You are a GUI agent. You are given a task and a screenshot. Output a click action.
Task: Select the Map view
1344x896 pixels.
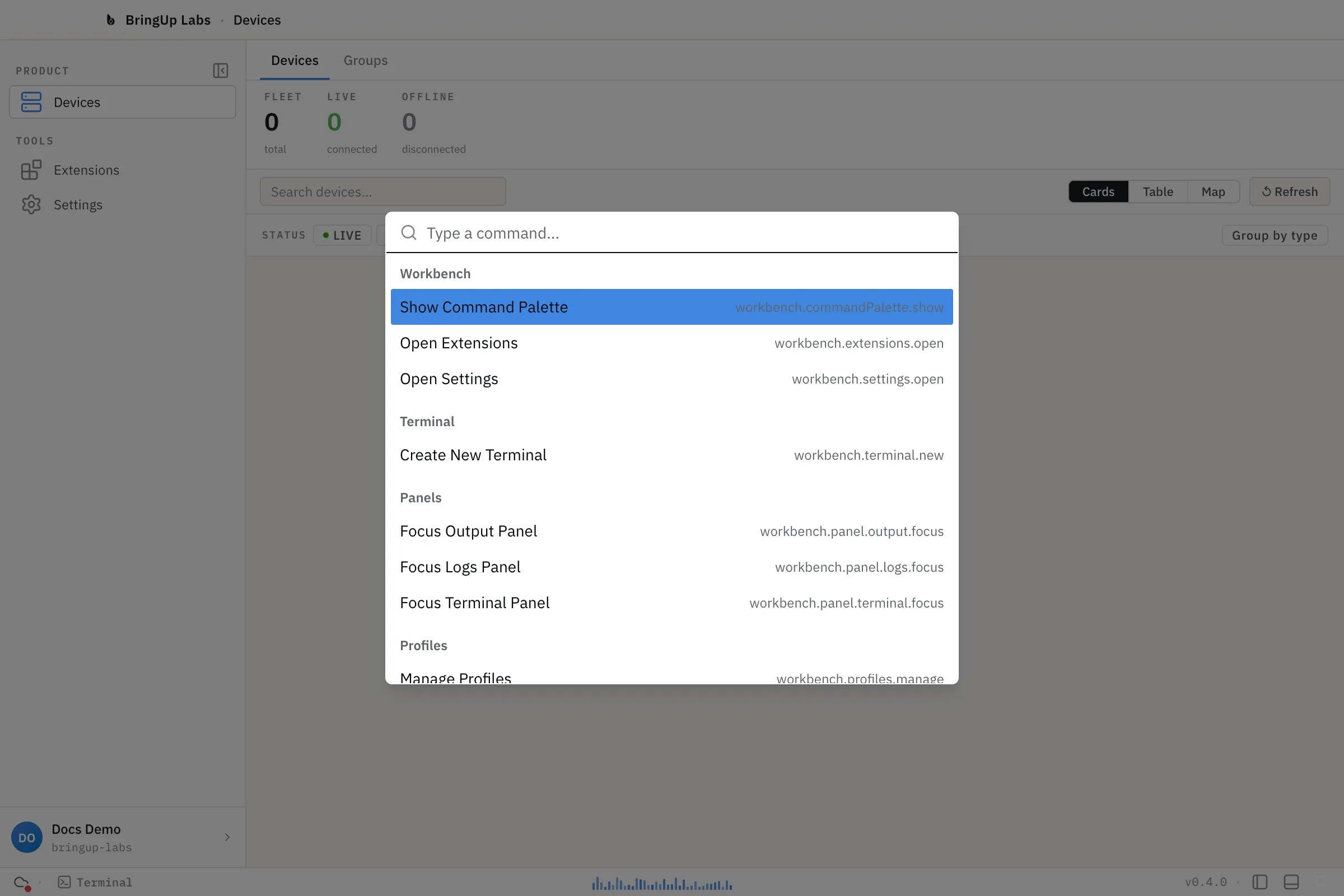pos(1212,192)
